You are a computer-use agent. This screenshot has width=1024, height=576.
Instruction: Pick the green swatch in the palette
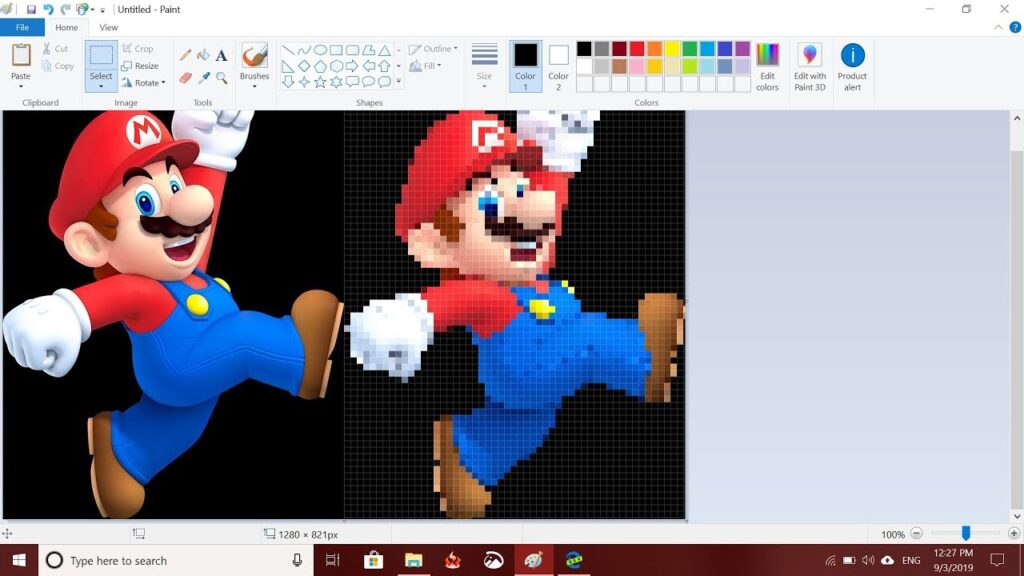[x=690, y=49]
